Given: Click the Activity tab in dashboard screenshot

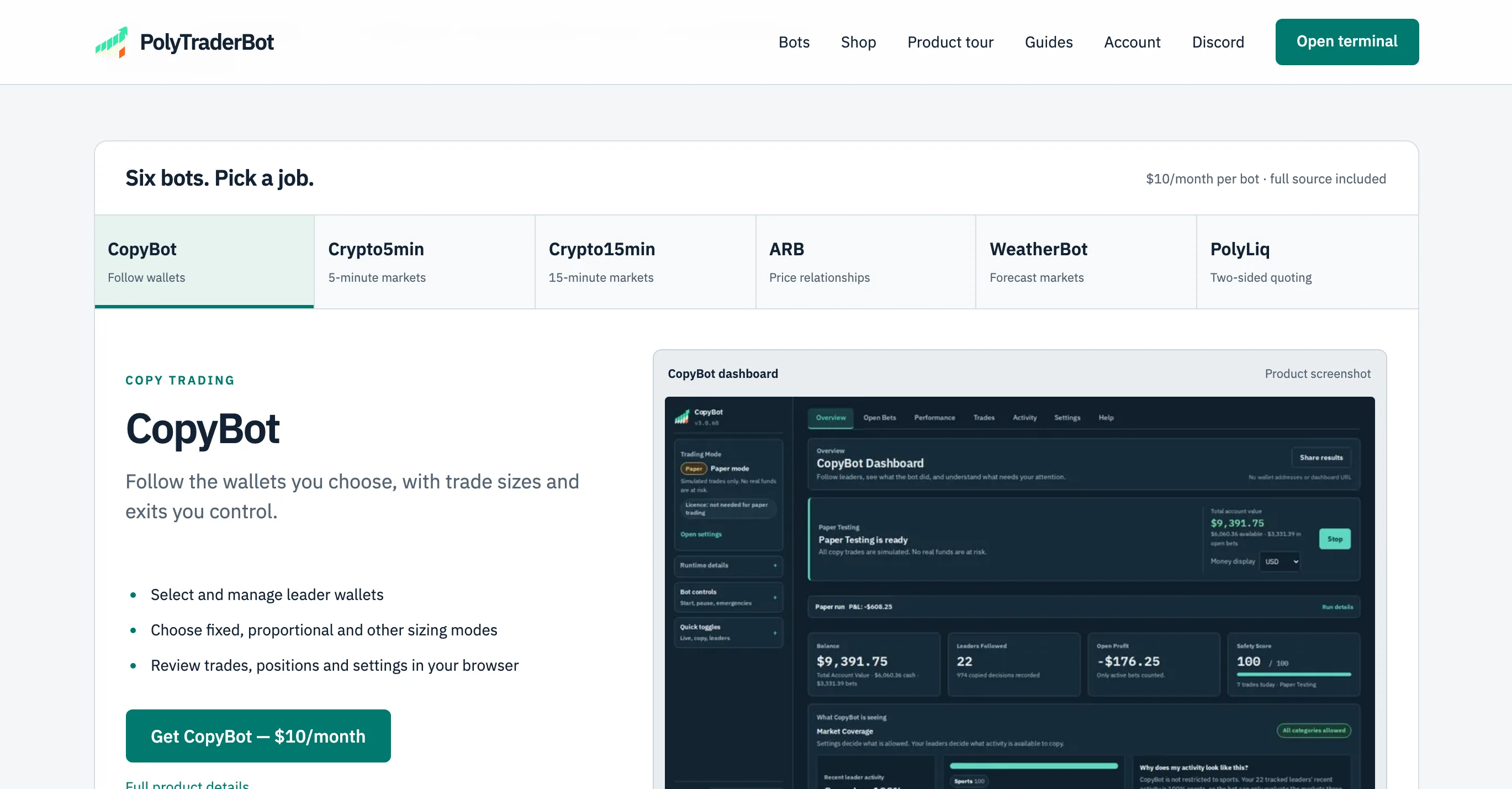Looking at the screenshot, I should 1025,417.
